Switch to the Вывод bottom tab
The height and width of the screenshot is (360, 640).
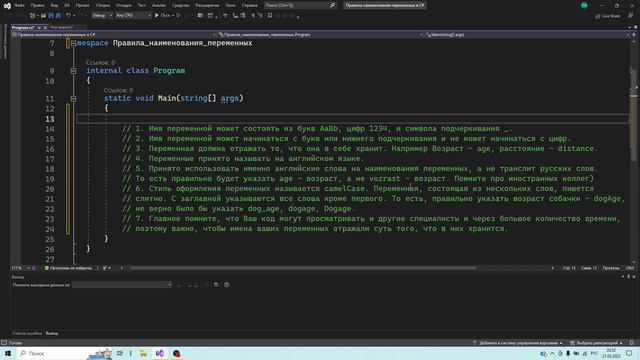click(x=52, y=333)
